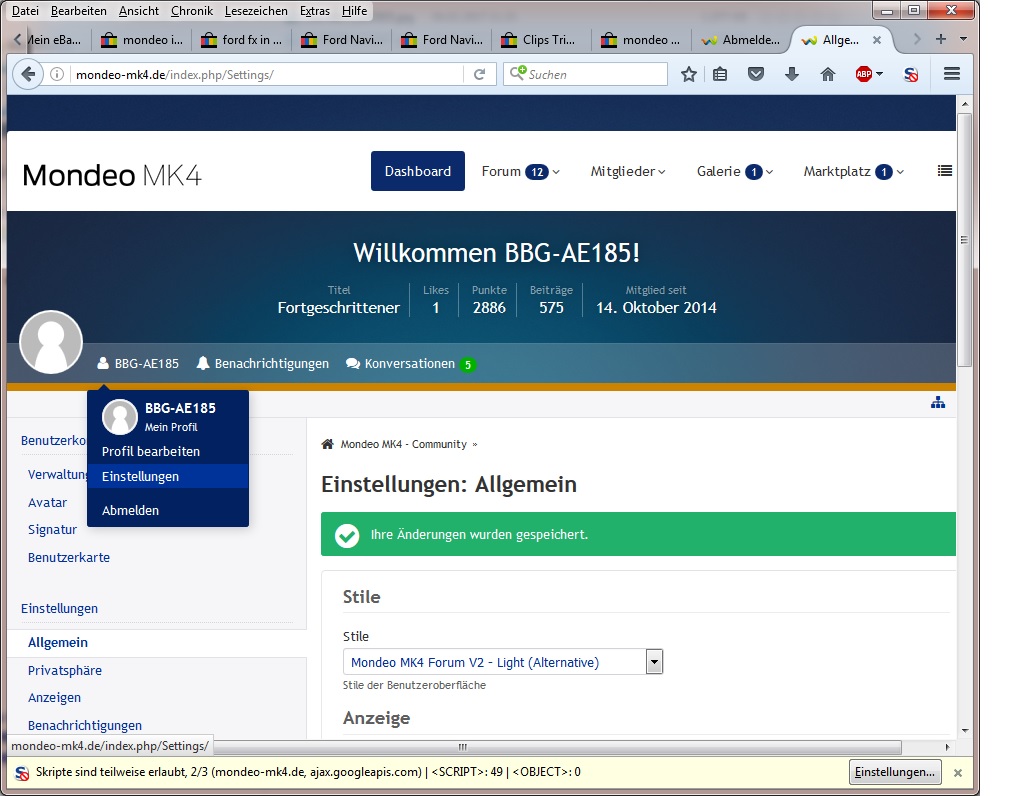The height and width of the screenshot is (796, 1024).
Task: Open the Lesezeichen menu
Action: (x=256, y=11)
